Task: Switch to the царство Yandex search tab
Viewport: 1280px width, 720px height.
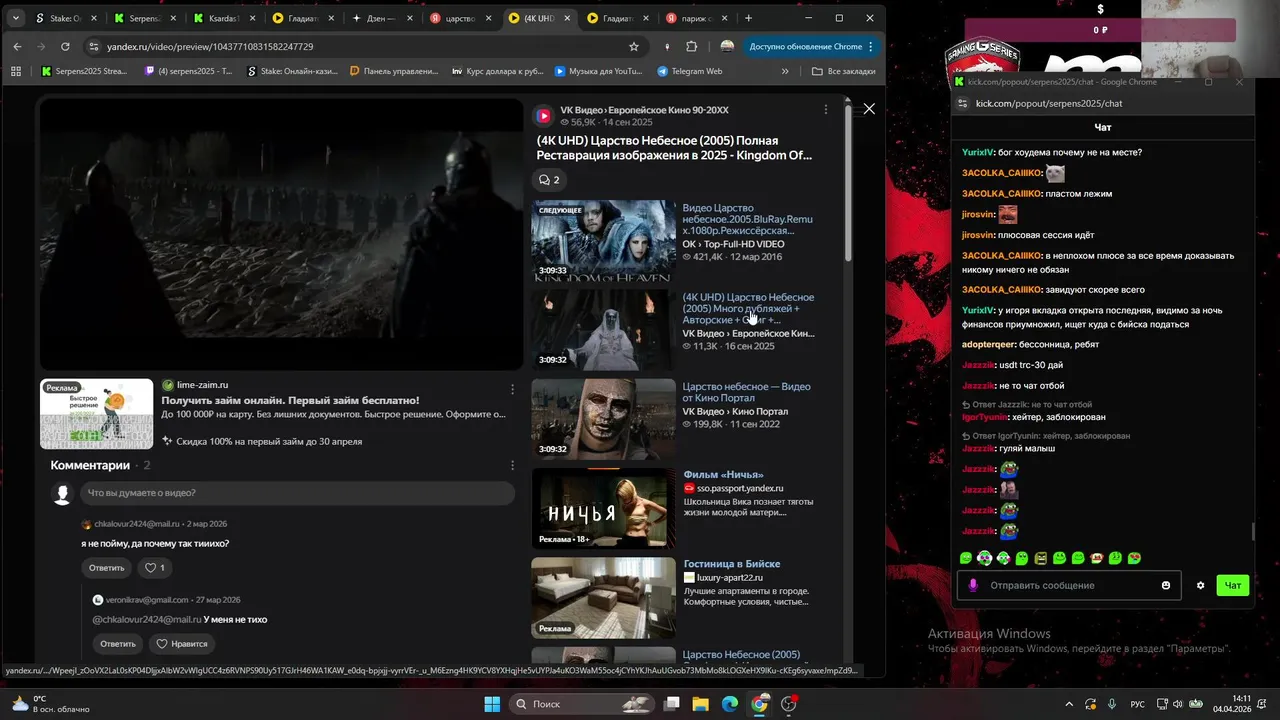Action: 462,18
